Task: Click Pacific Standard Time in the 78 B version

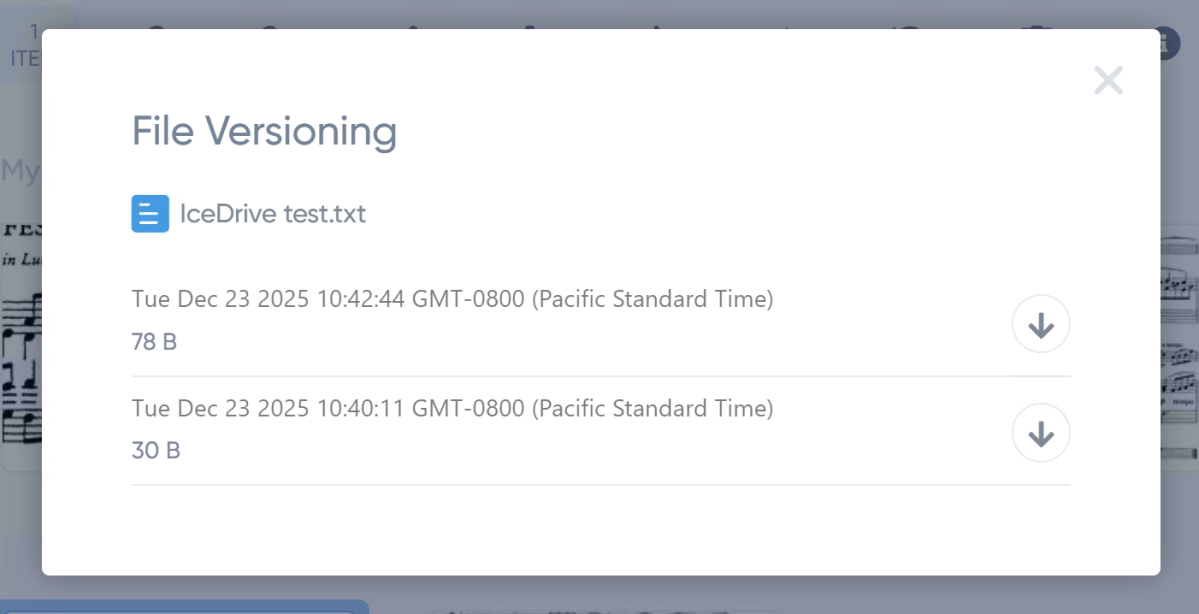Action: (652, 299)
